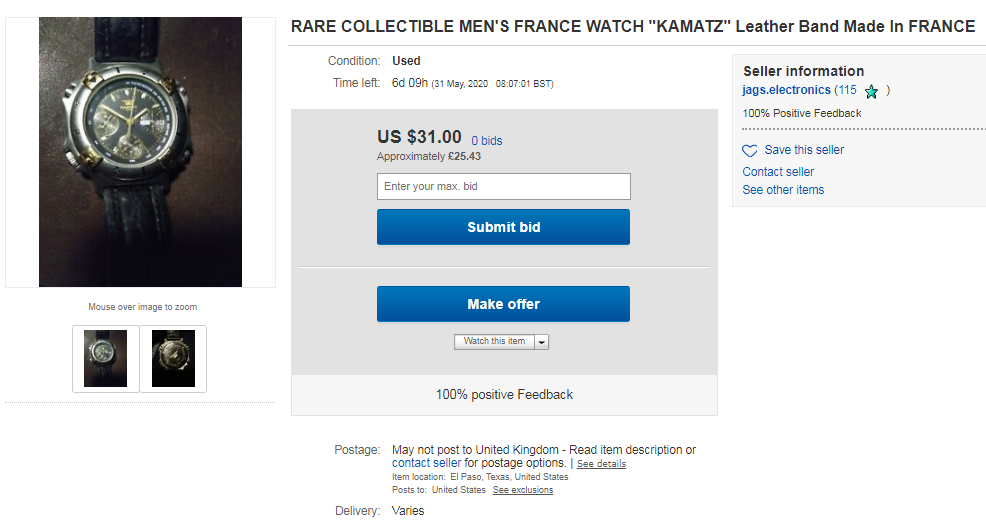
Task: Click the heart icon to save seller
Action: coord(750,151)
